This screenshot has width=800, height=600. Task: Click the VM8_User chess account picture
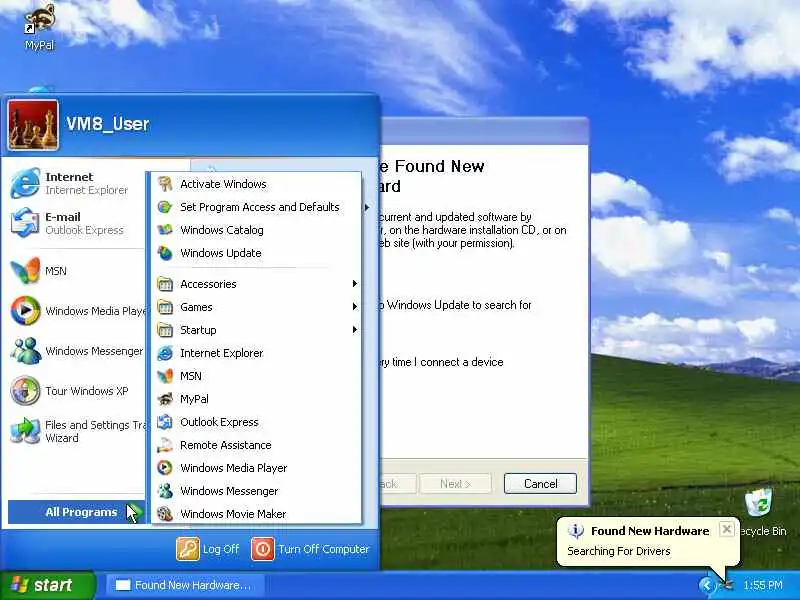(33, 126)
